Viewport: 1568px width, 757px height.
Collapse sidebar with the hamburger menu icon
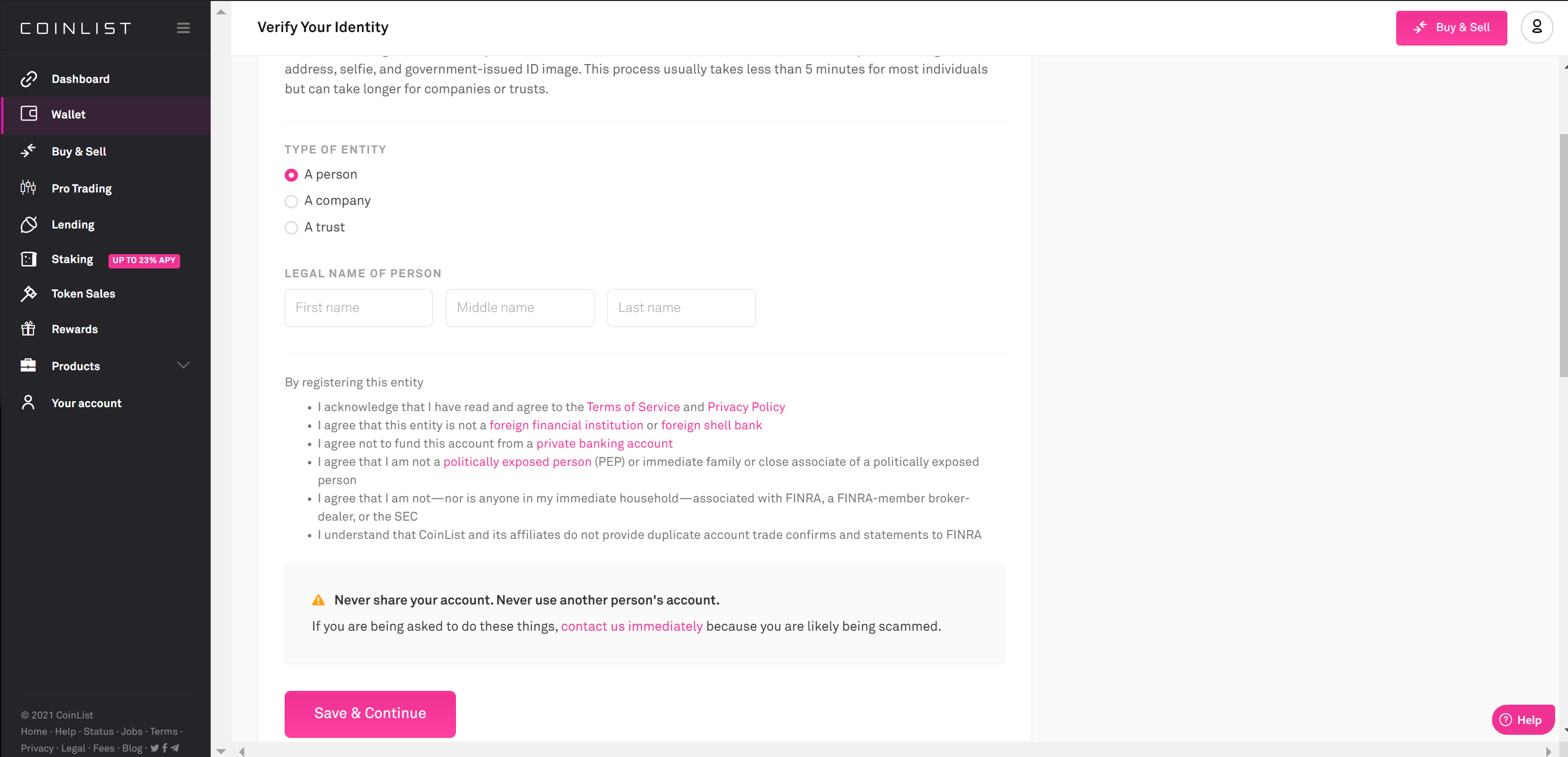[183, 28]
